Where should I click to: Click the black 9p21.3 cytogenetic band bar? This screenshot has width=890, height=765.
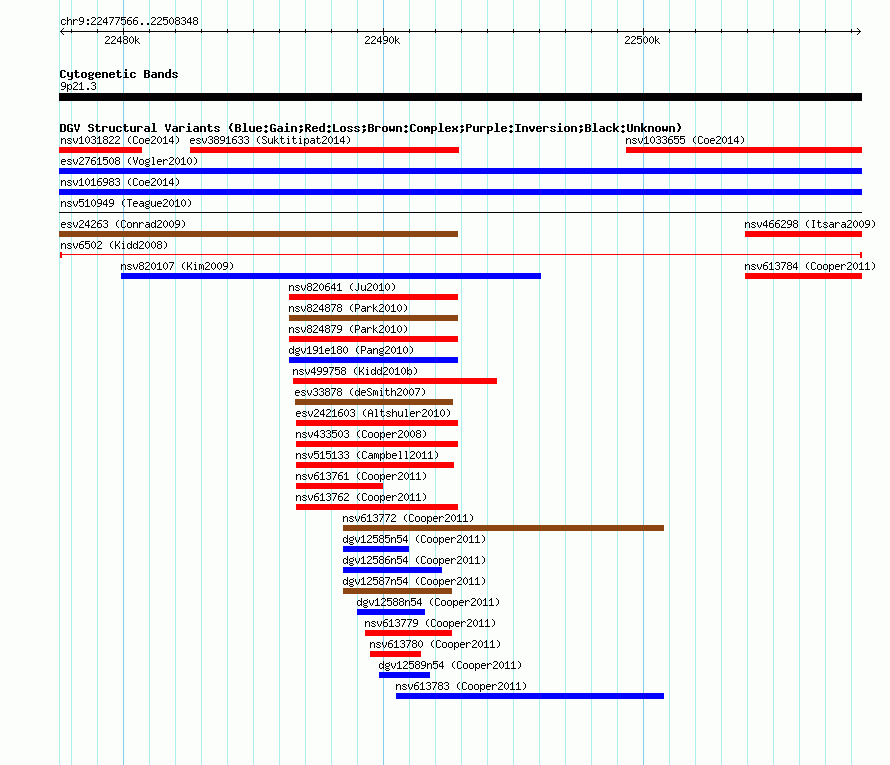pyautogui.click(x=460, y=97)
